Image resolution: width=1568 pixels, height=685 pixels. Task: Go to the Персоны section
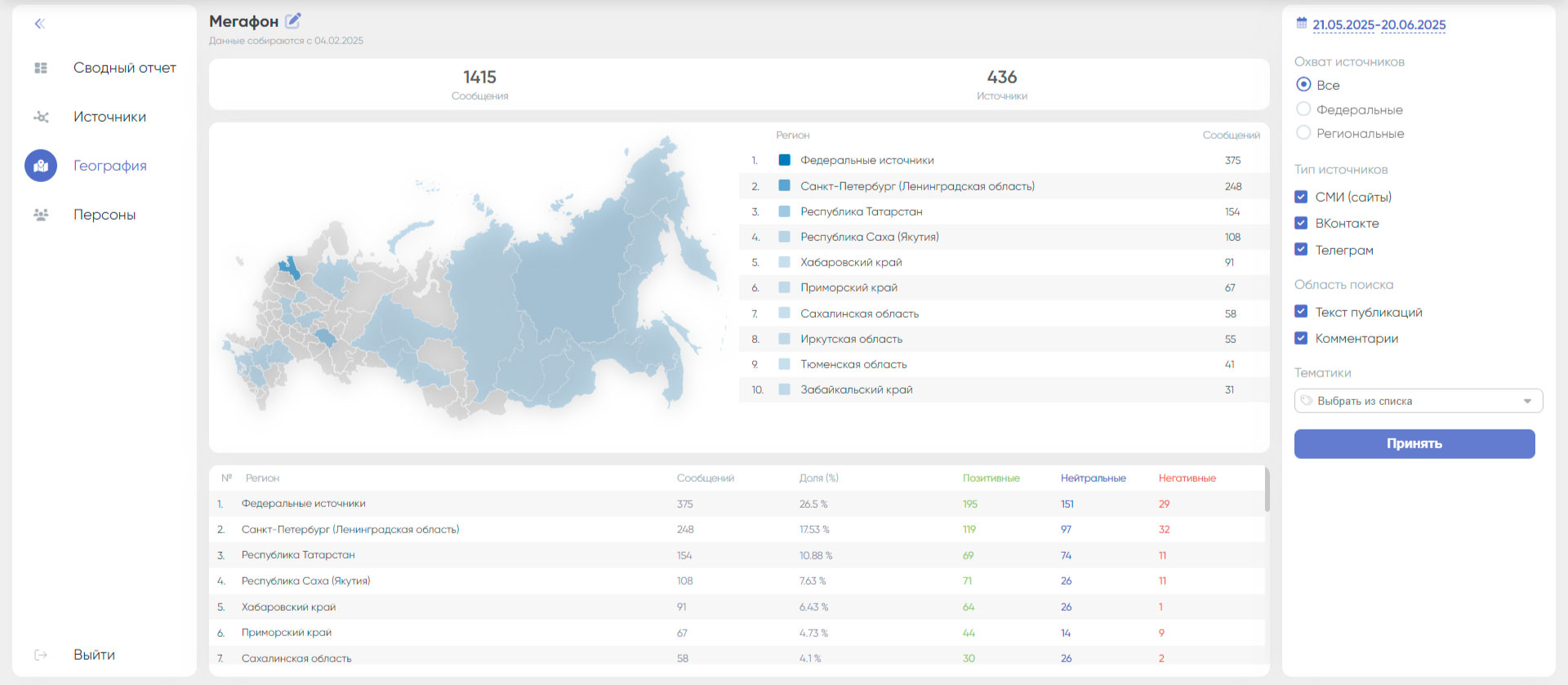(x=105, y=215)
